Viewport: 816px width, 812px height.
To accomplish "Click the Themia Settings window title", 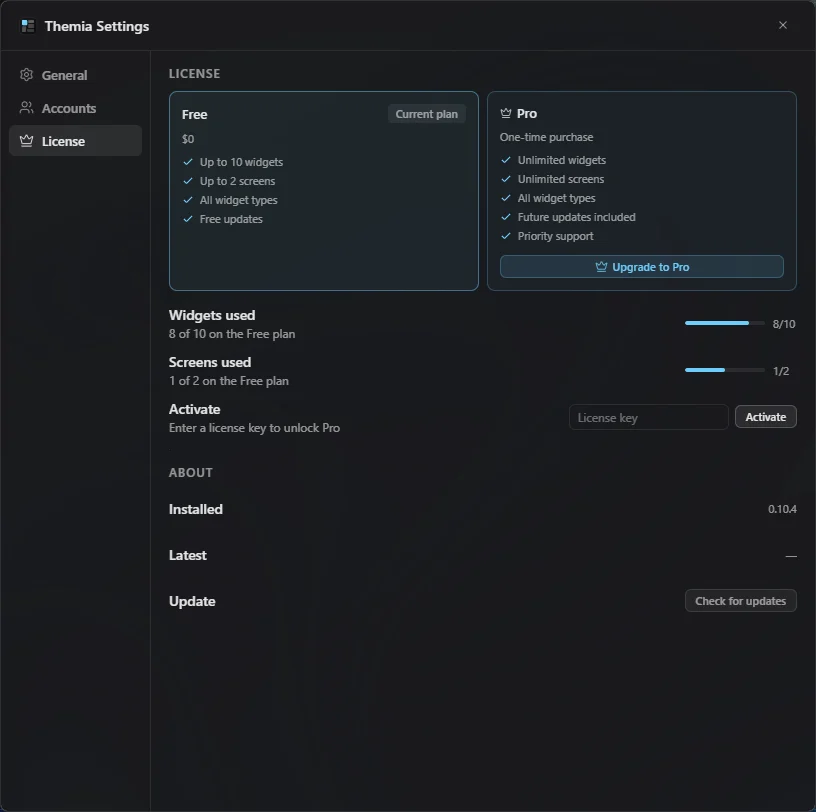I will pyautogui.click(x=97, y=26).
